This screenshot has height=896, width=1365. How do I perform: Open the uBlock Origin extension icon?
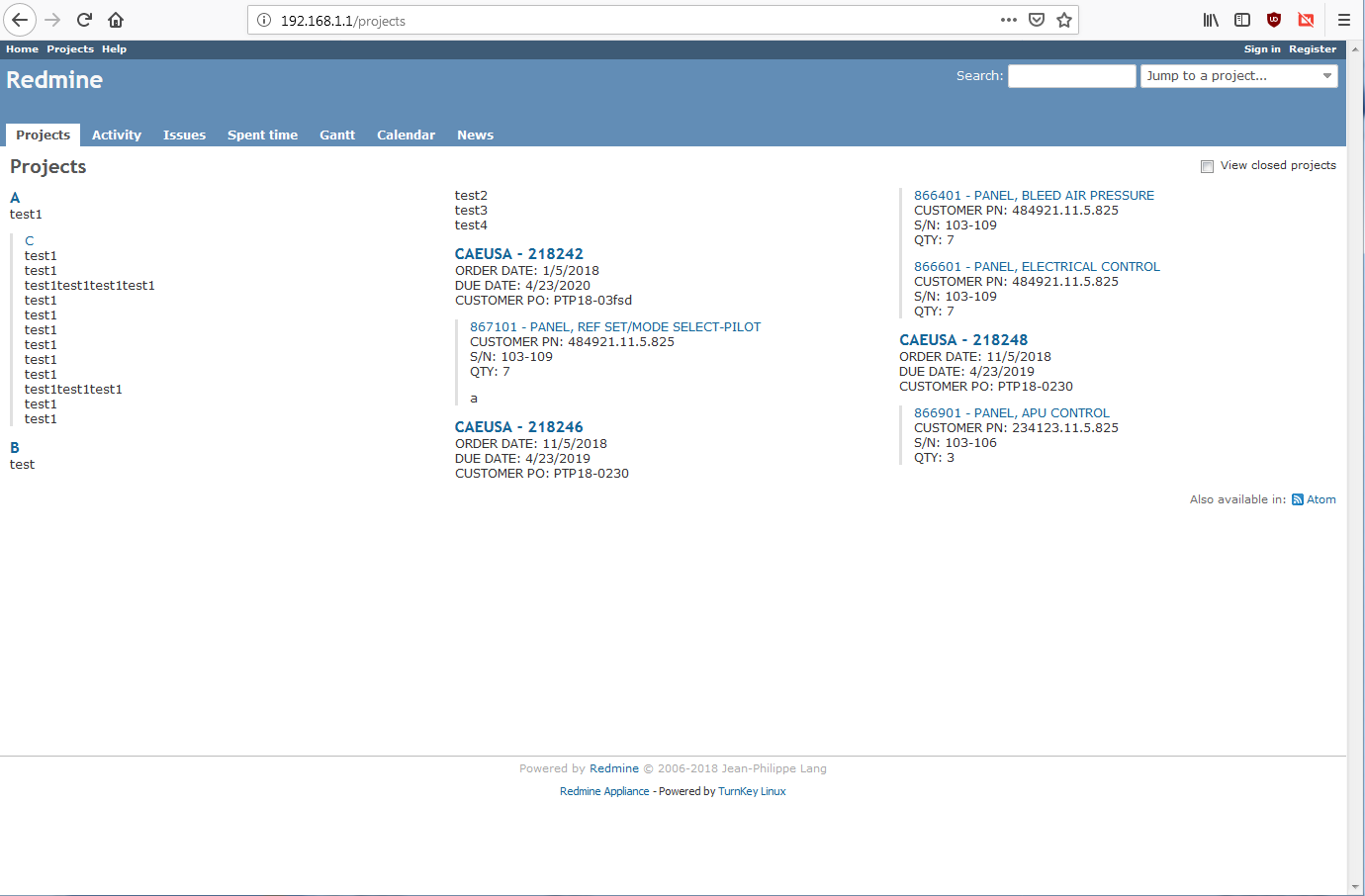coord(1274,20)
